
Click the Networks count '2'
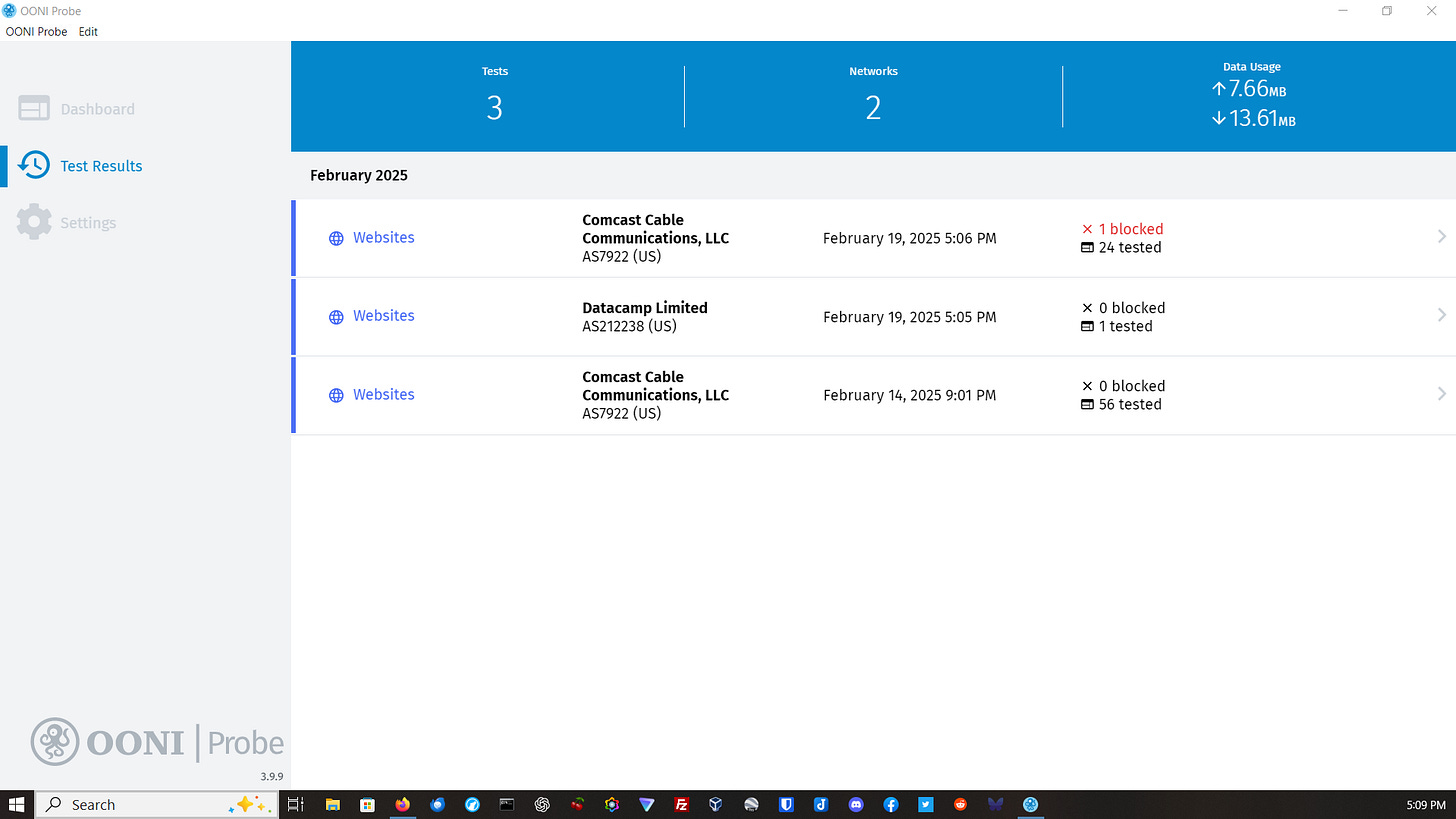point(873,108)
